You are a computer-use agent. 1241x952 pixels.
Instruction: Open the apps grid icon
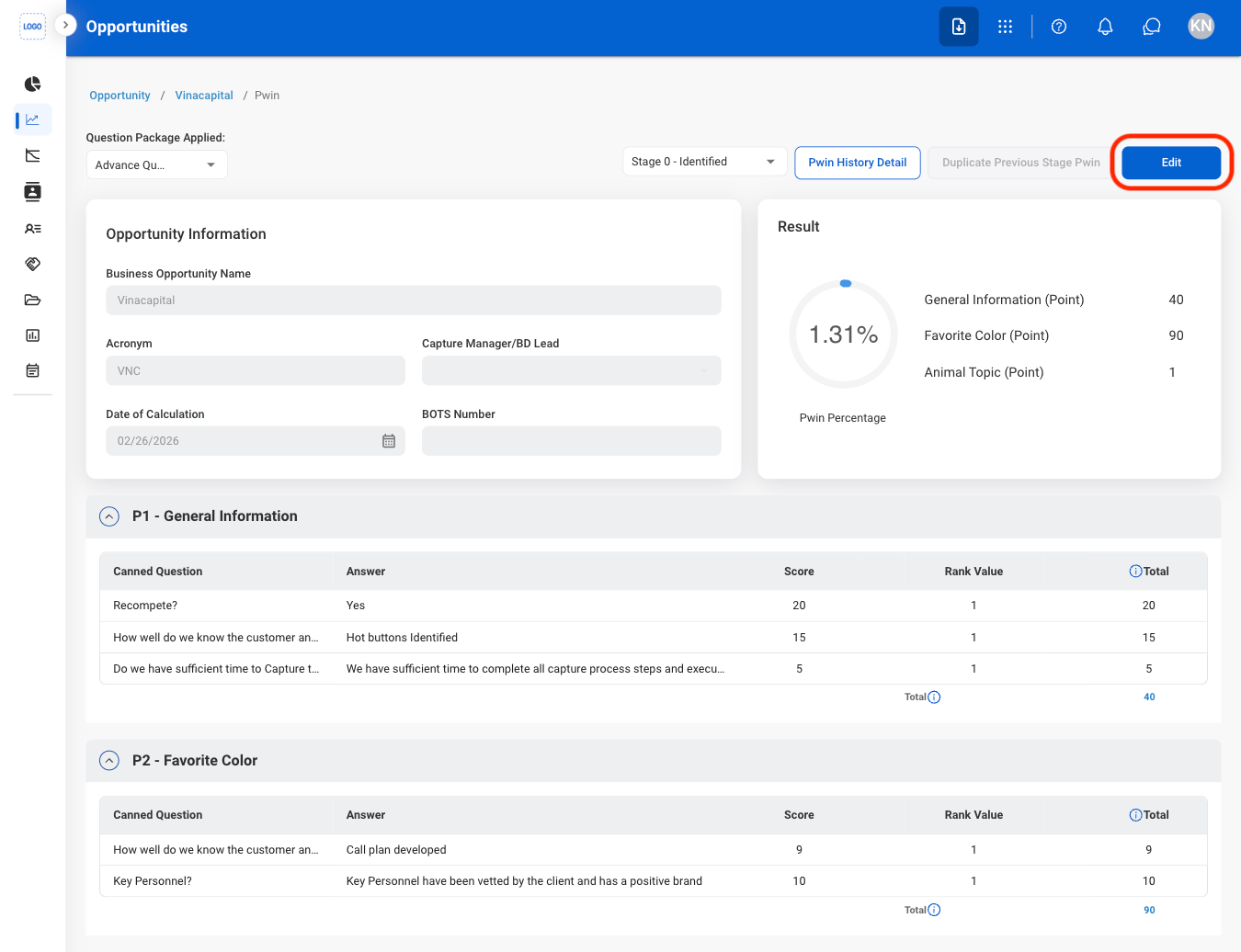(1005, 27)
